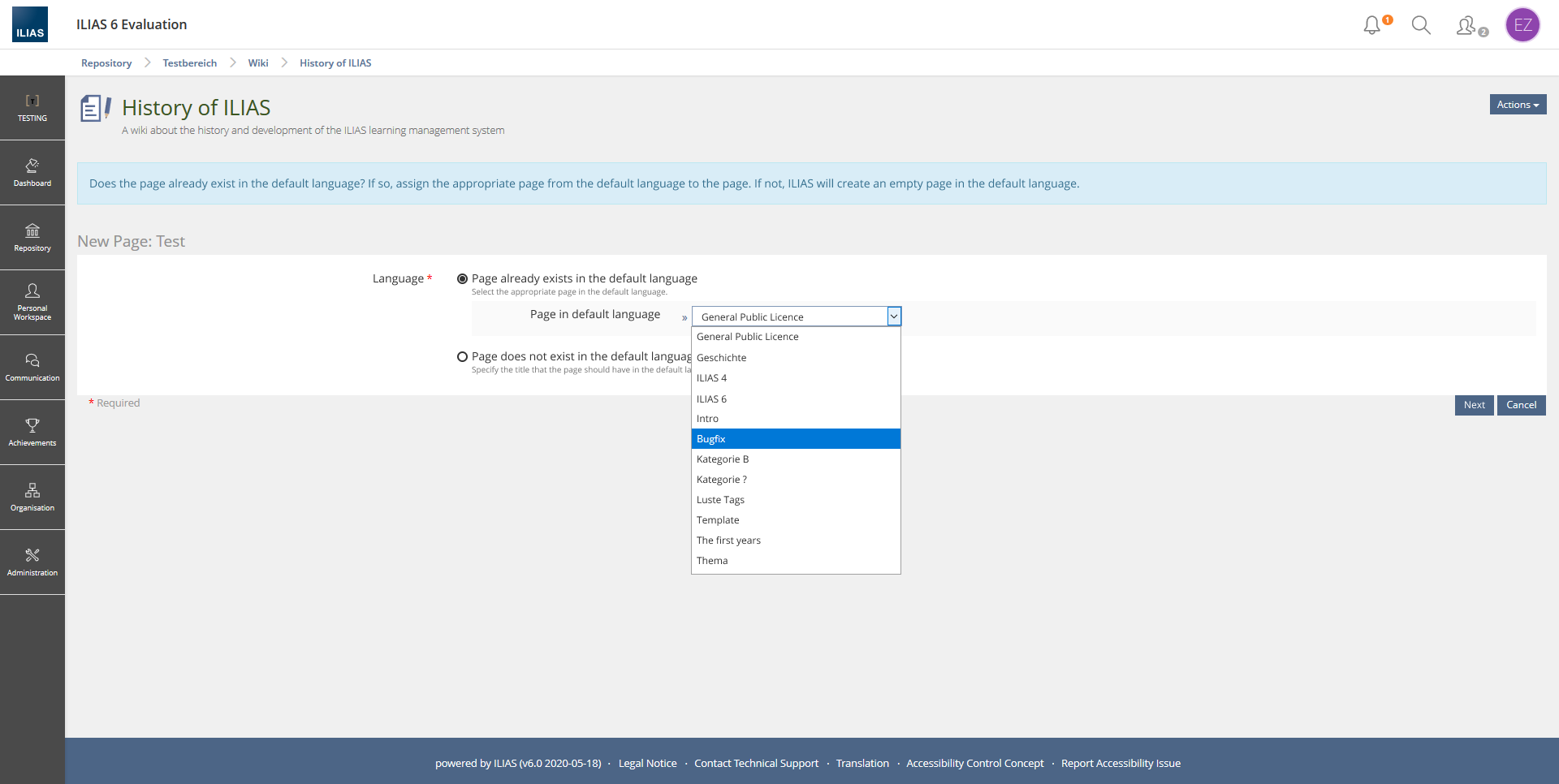1559x784 pixels.
Task: Go to Testbereich breadcrumb link
Action: [190, 63]
